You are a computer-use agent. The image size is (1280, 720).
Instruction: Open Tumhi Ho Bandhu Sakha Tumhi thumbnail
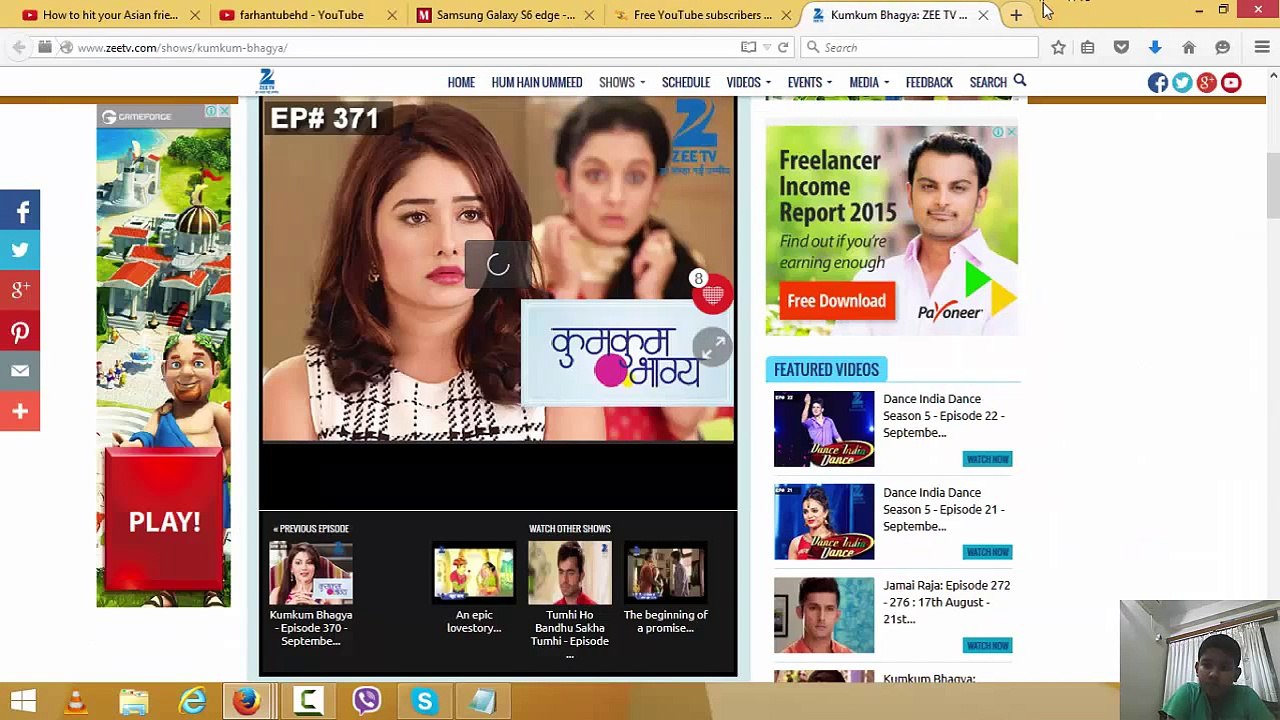coord(570,572)
